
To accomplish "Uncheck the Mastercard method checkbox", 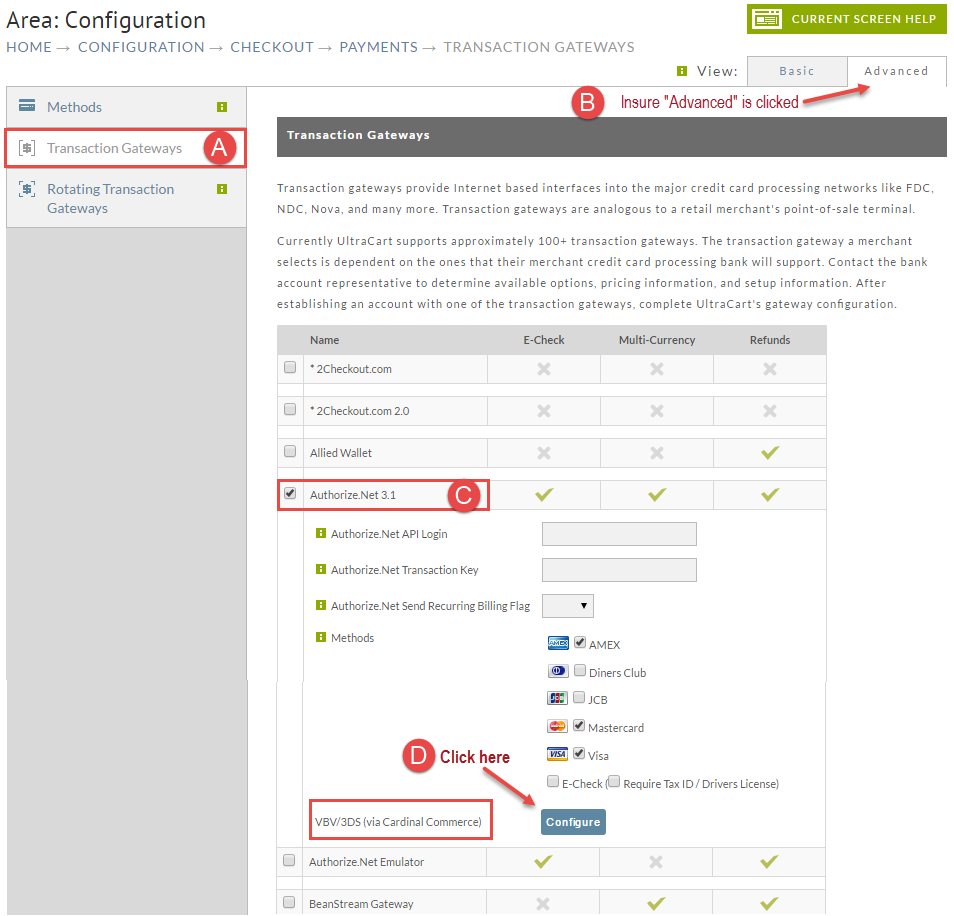I will click(x=579, y=726).
